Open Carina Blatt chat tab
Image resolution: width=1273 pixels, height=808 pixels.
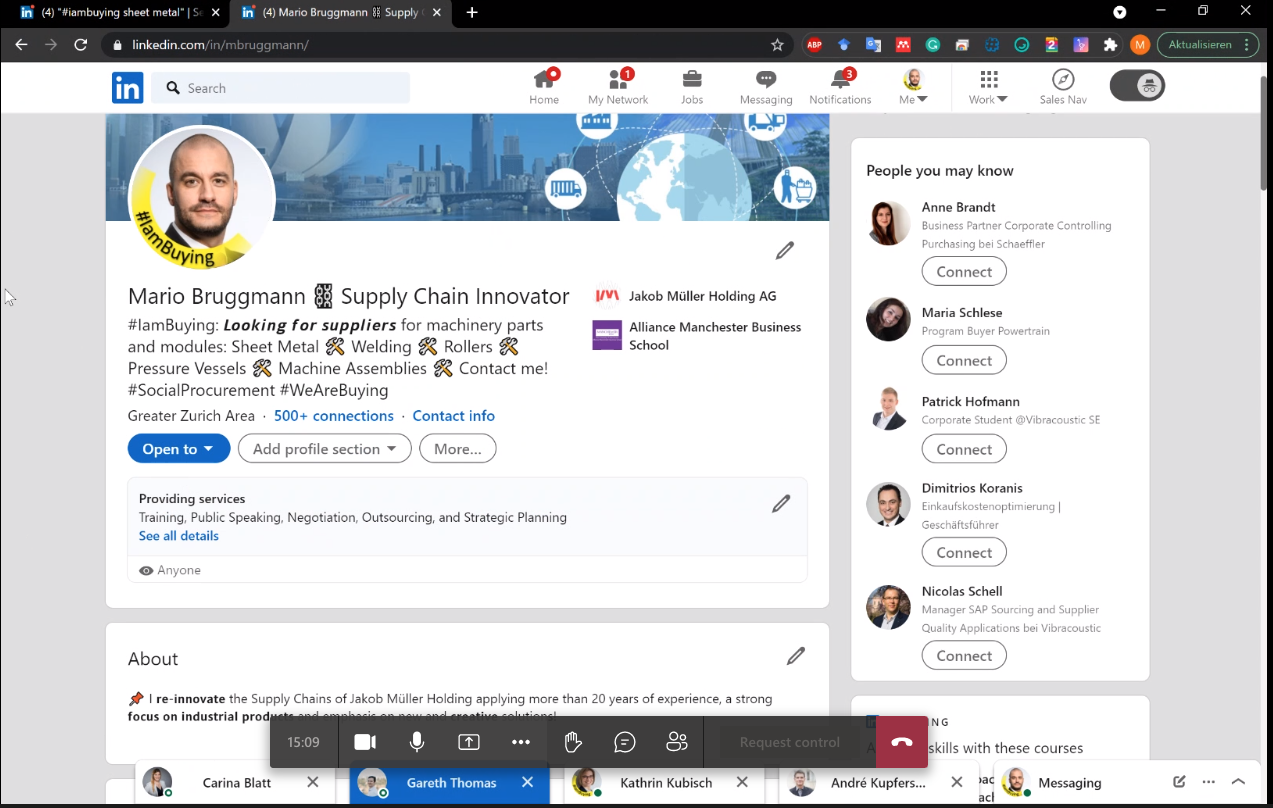point(236,783)
